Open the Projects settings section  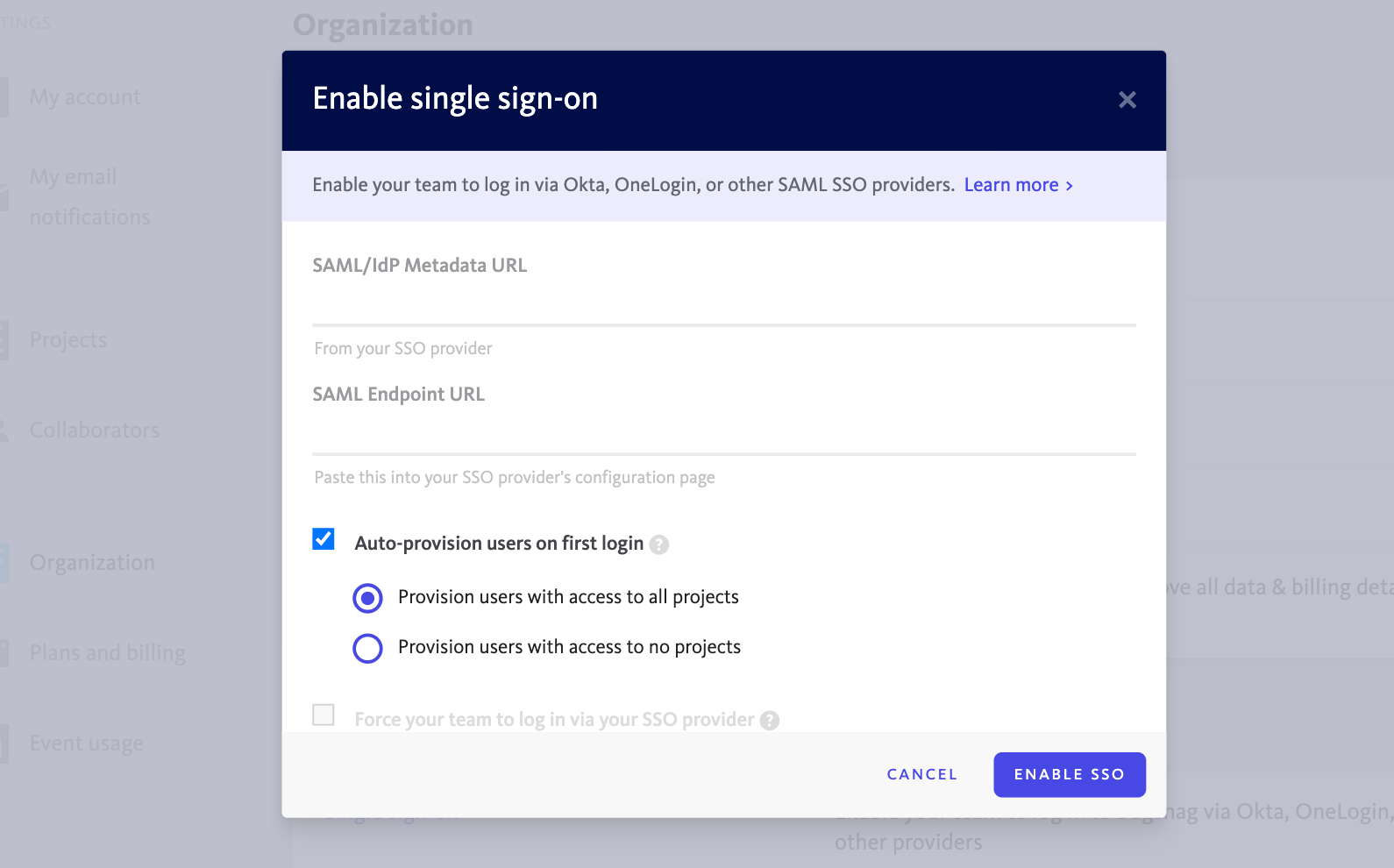(68, 340)
